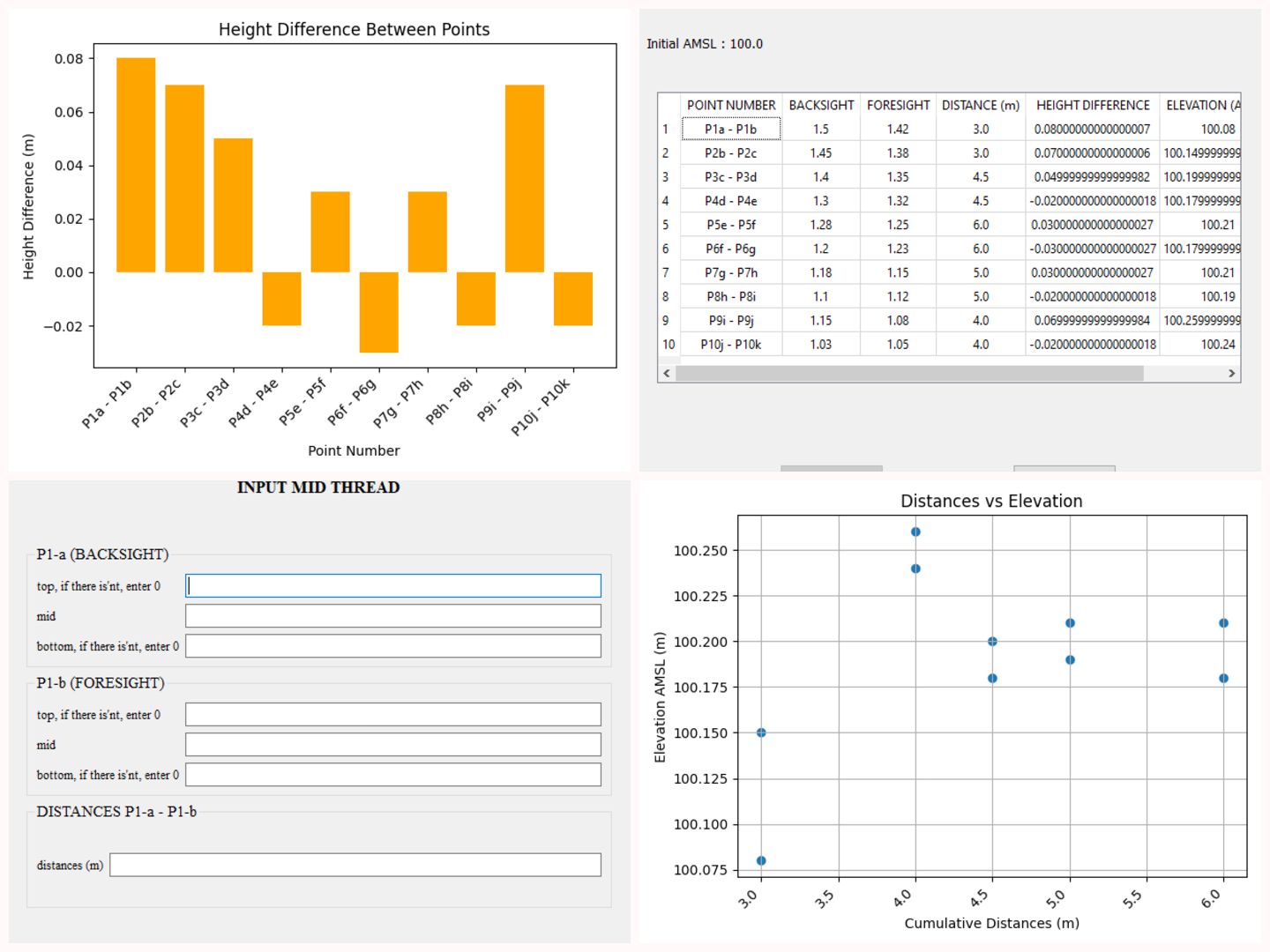Select the P1-a backsight bottom input field
Screen dimensions: 1270x952
pyautogui.click(x=393, y=646)
